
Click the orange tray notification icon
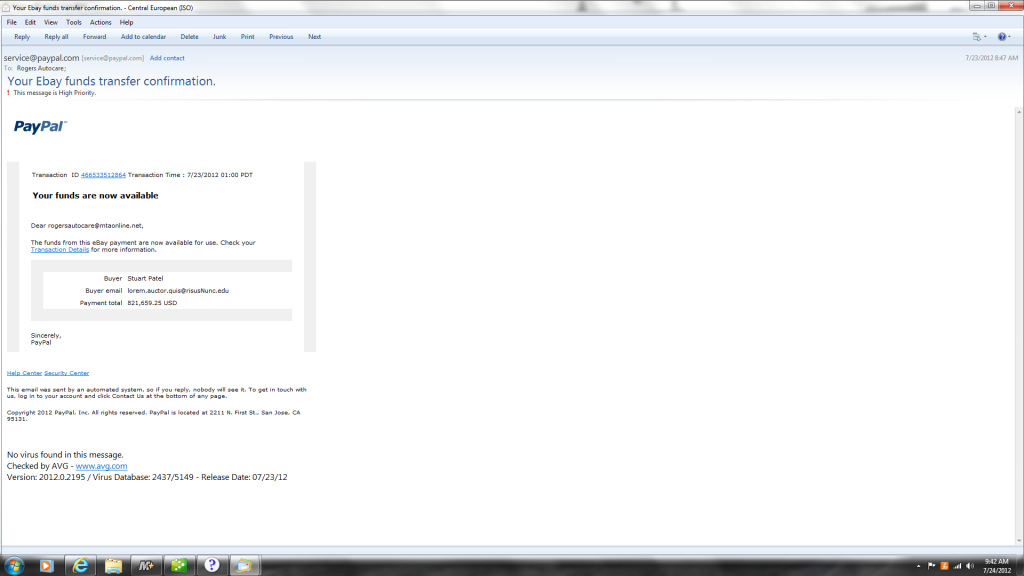944,566
